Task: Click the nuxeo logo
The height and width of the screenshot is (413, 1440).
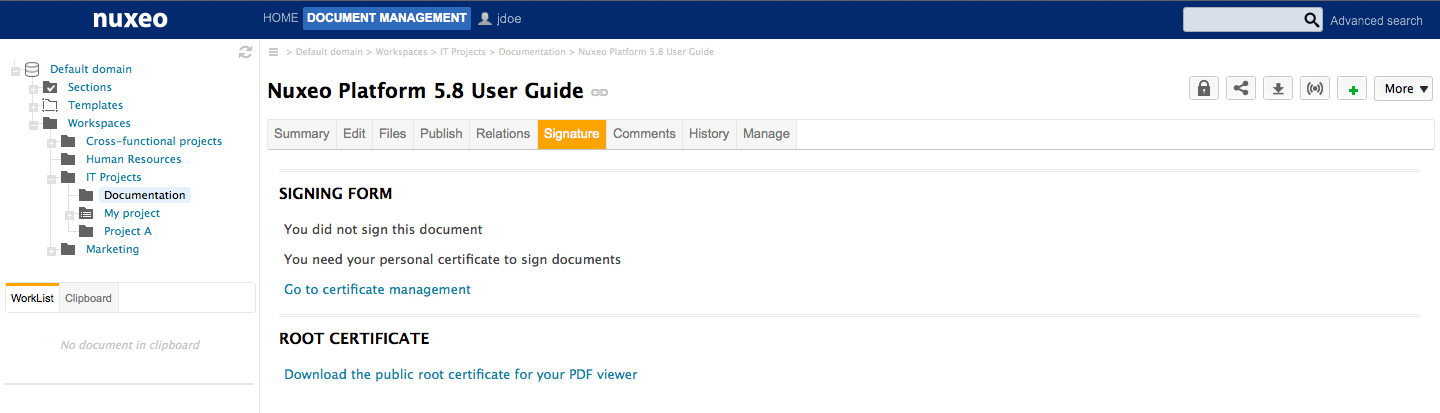Action: pyautogui.click(x=130, y=19)
